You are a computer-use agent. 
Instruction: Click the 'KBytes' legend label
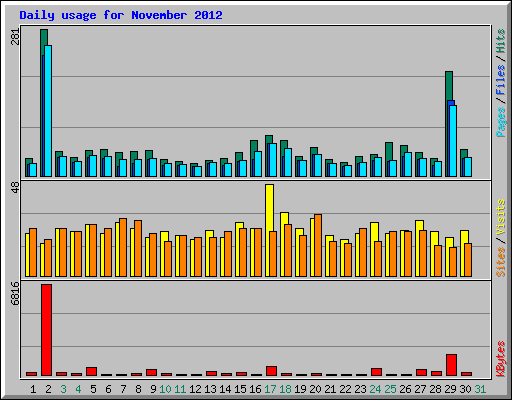pos(500,359)
